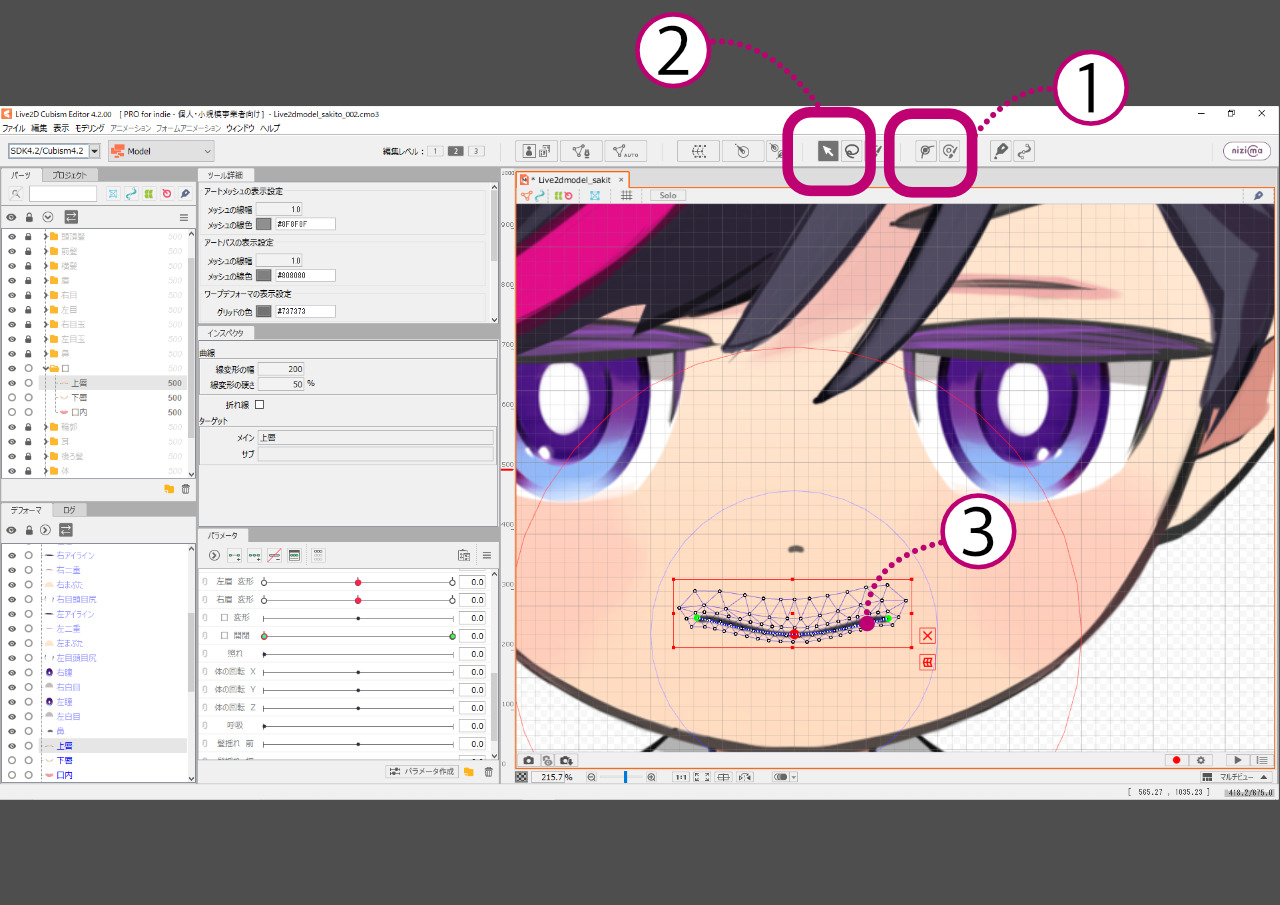Open the マルチビュー dropdown

pyautogui.click(x=1236, y=777)
